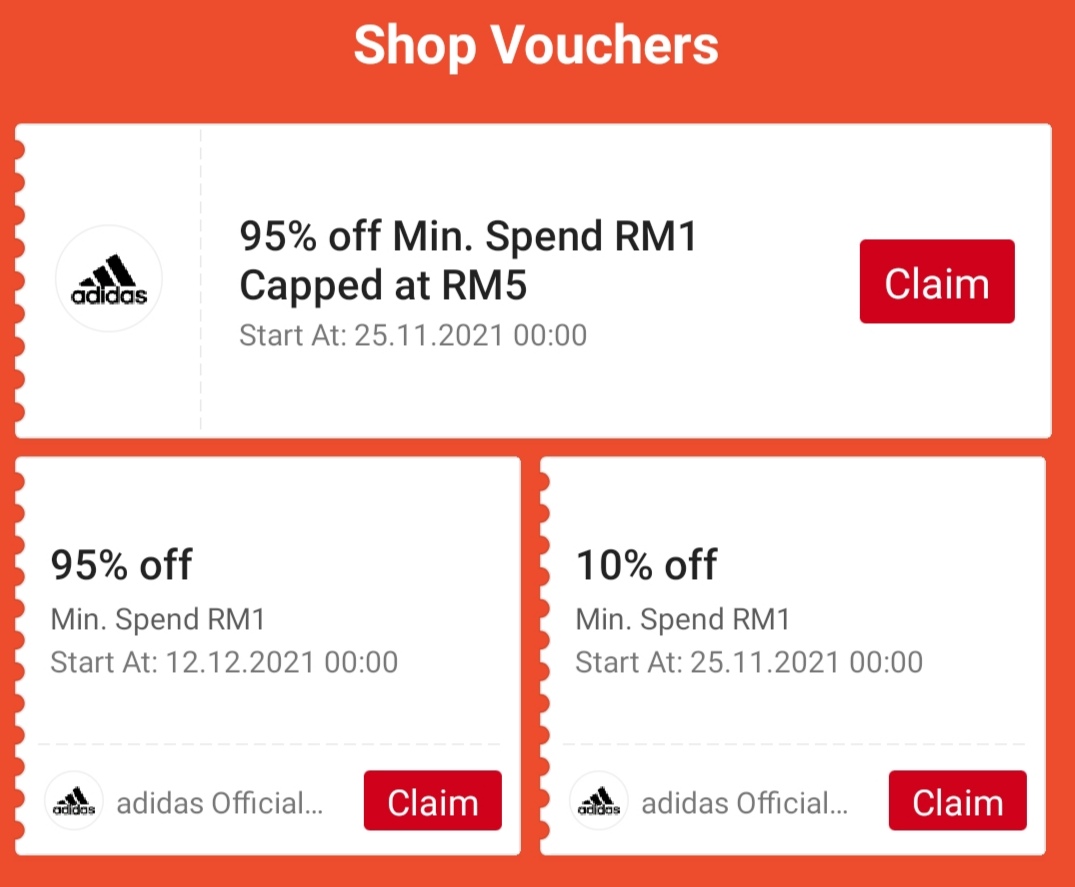
Task: Click the start date of the capped RM5 voucher
Action: click(x=413, y=335)
